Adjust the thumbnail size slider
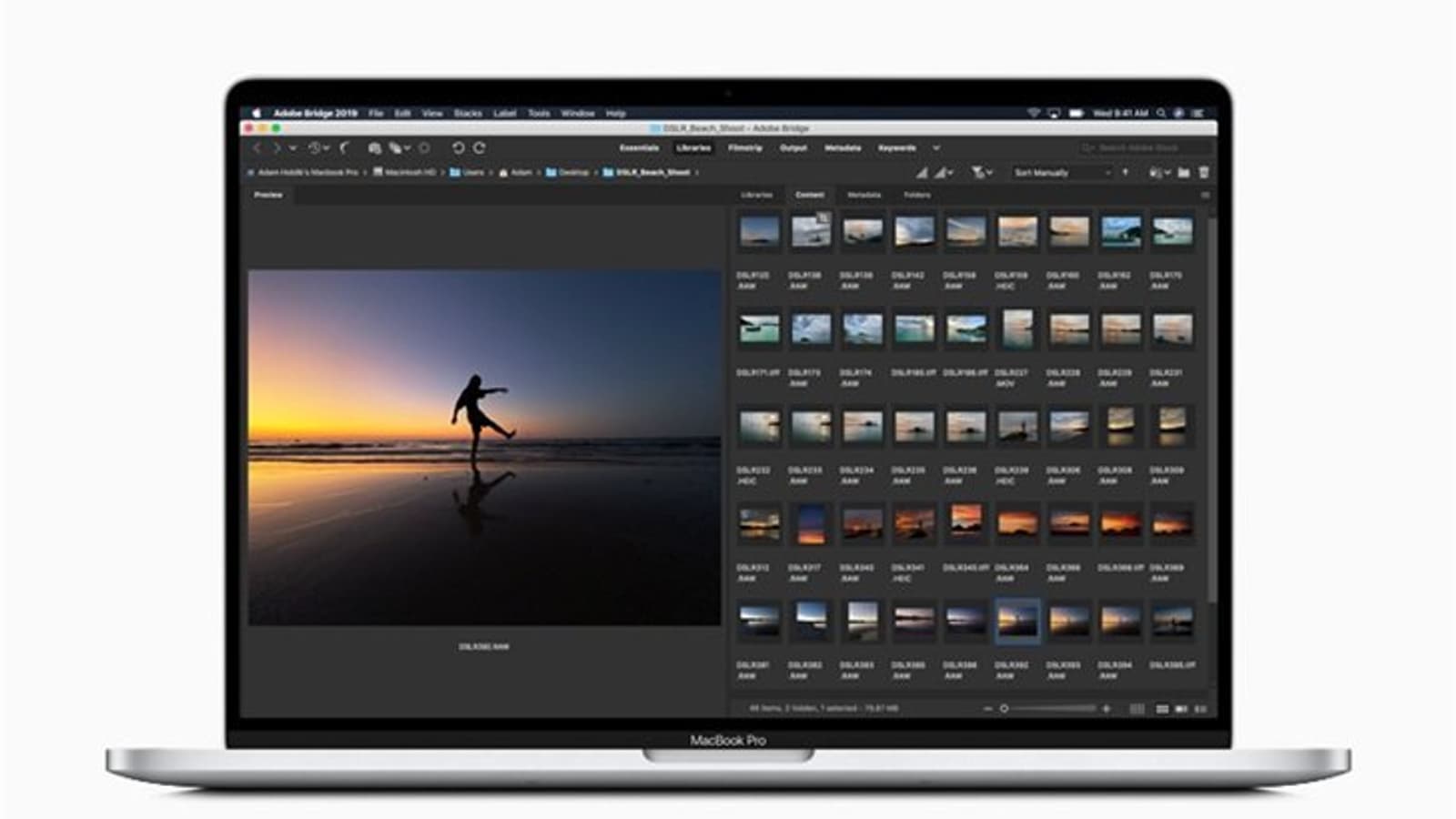This screenshot has width=1456, height=819. [1049, 708]
